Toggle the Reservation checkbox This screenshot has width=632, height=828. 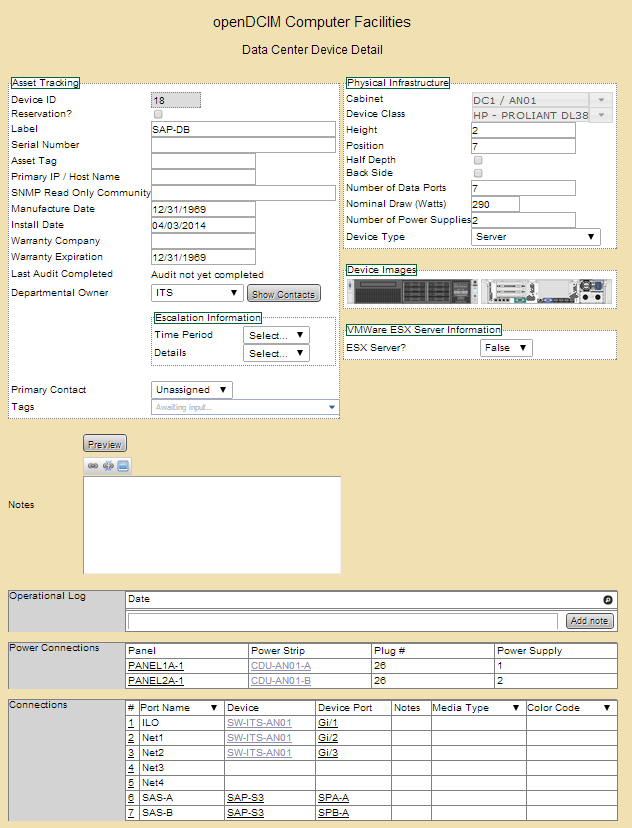pyautogui.click(x=157, y=115)
